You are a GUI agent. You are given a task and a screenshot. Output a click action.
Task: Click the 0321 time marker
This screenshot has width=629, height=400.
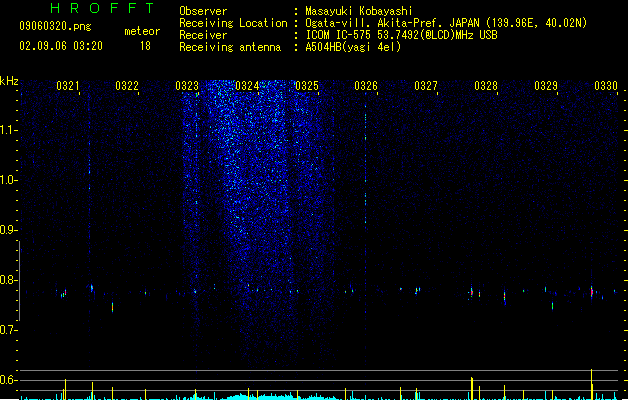(67, 86)
